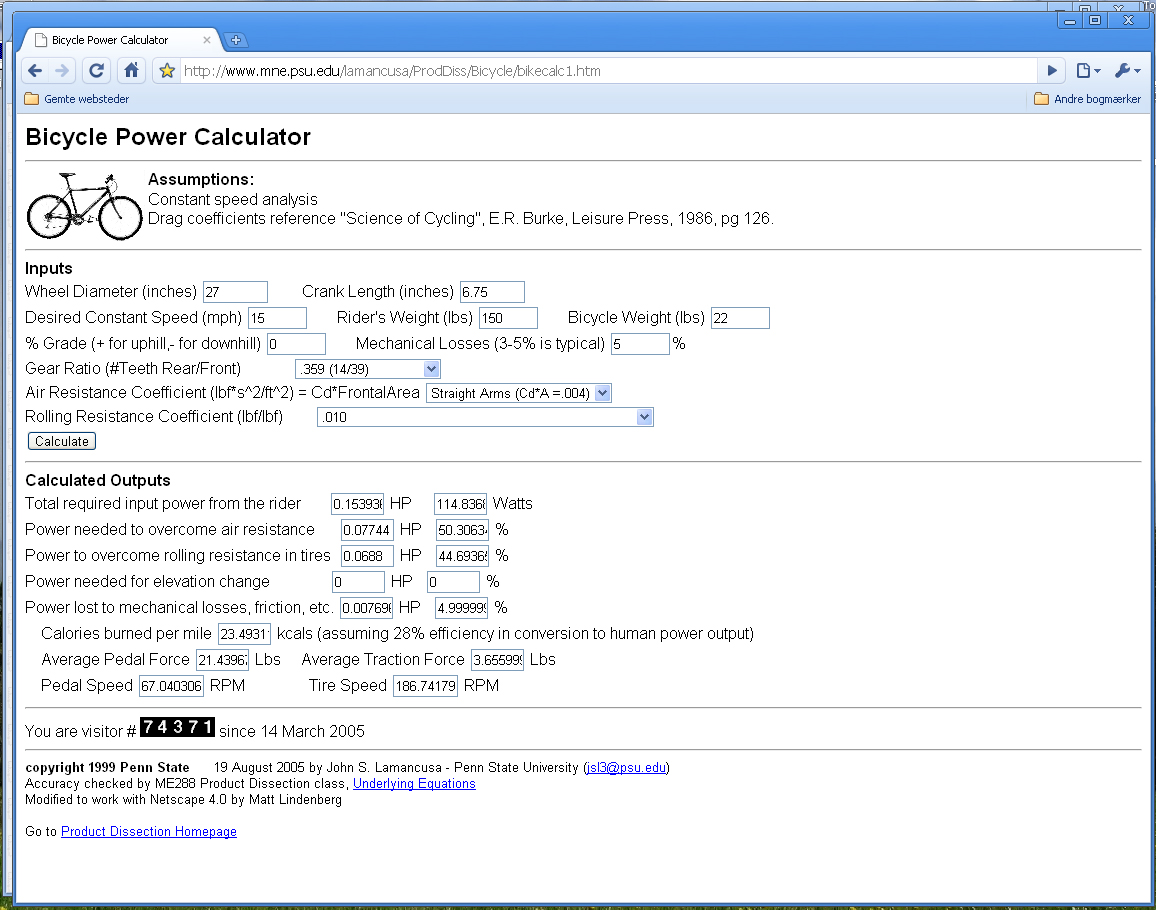The height and width of the screenshot is (910, 1156).
Task: Select the total input power HP output
Action: [x=358, y=504]
